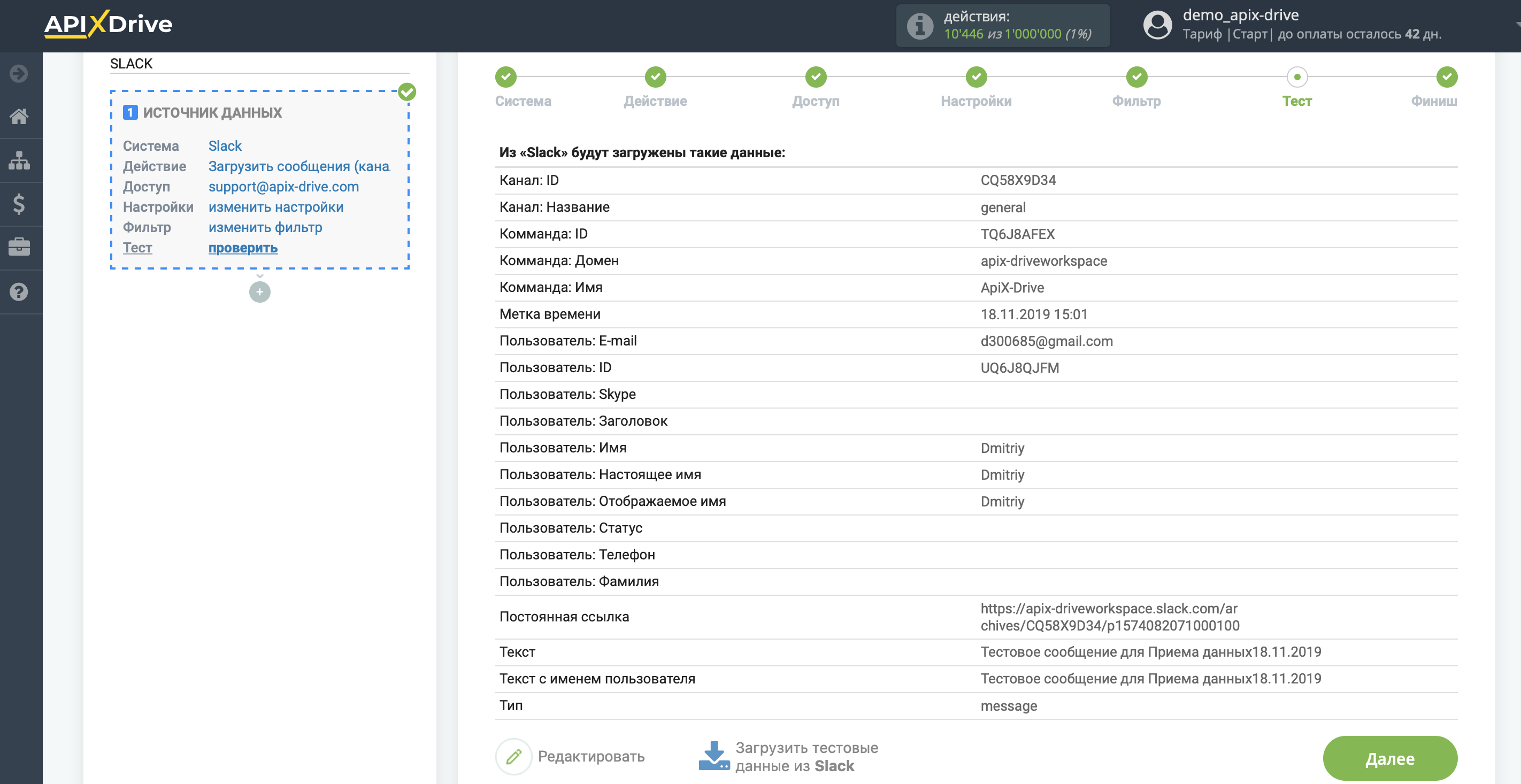The width and height of the screenshot is (1521, 784).
Task: Click the permanent link URL value
Action: [1109, 617]
